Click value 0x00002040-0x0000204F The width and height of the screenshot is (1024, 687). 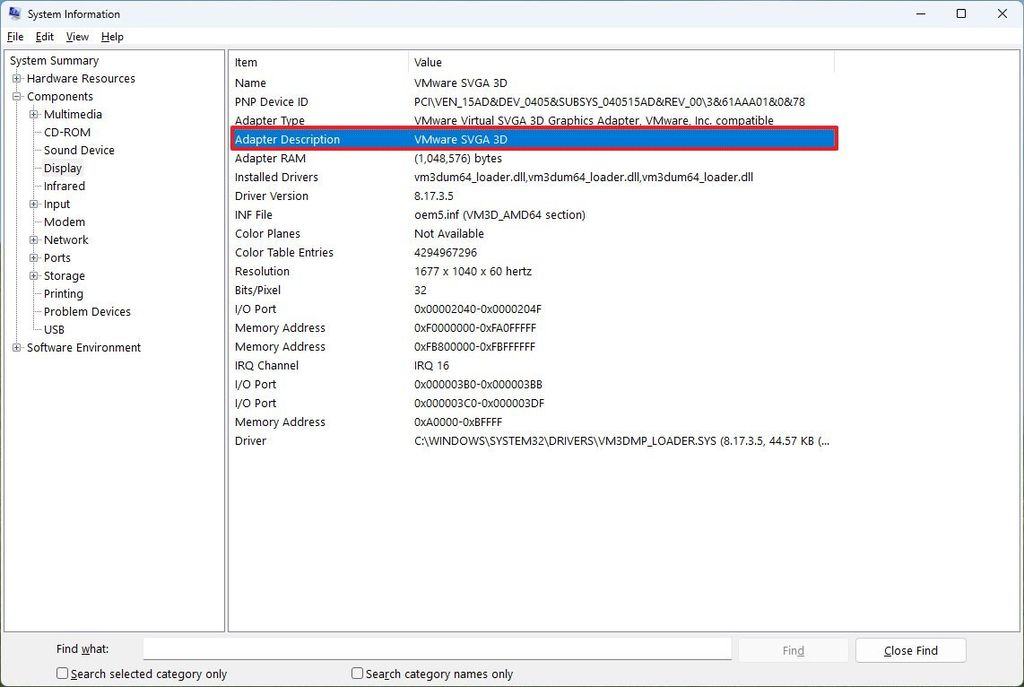[477, 309]
